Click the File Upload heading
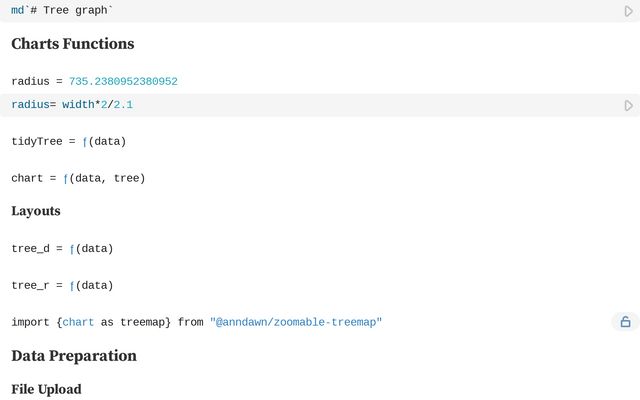 coord(46,389)
